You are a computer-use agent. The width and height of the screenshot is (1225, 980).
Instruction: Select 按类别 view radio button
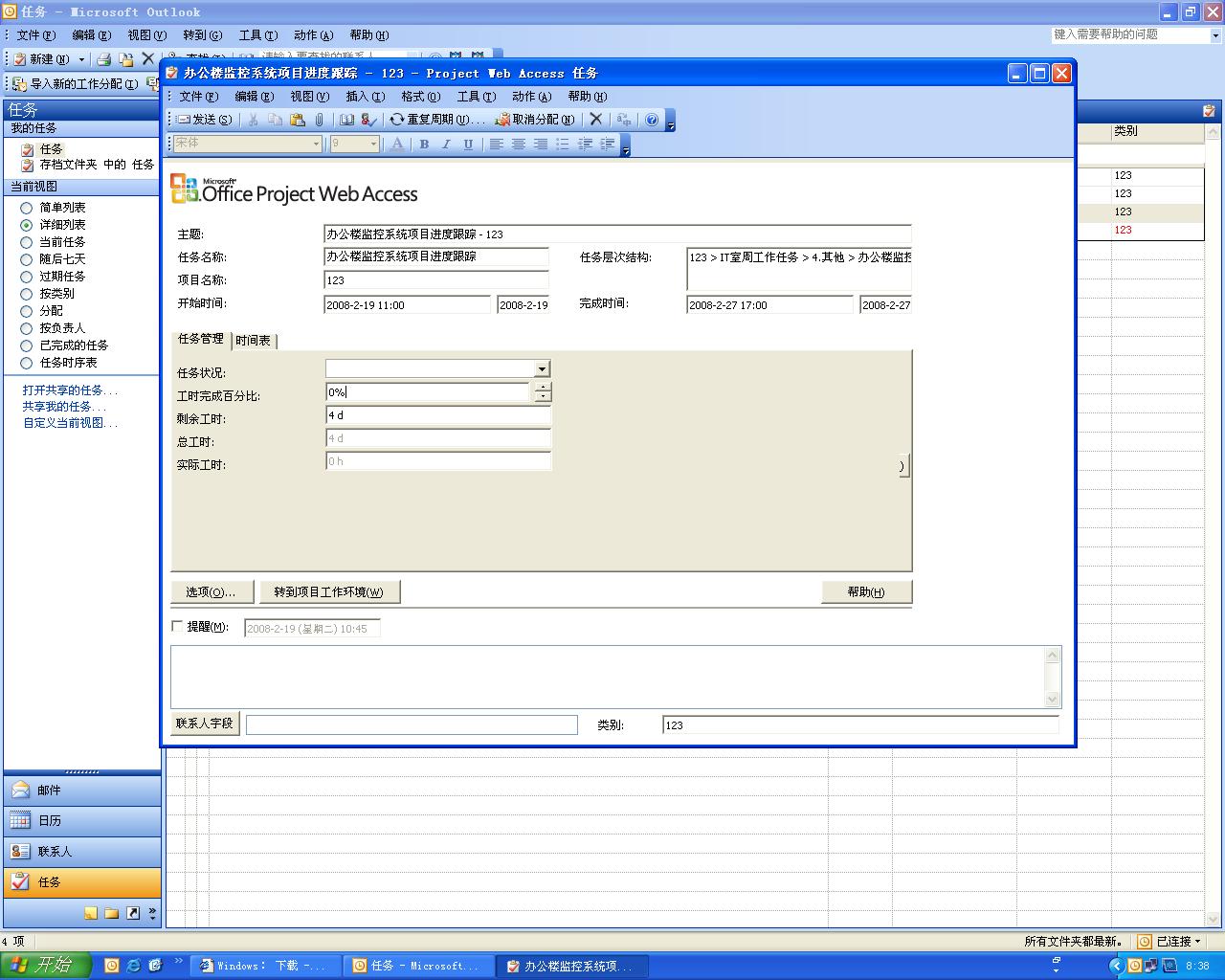click(27, 294)
